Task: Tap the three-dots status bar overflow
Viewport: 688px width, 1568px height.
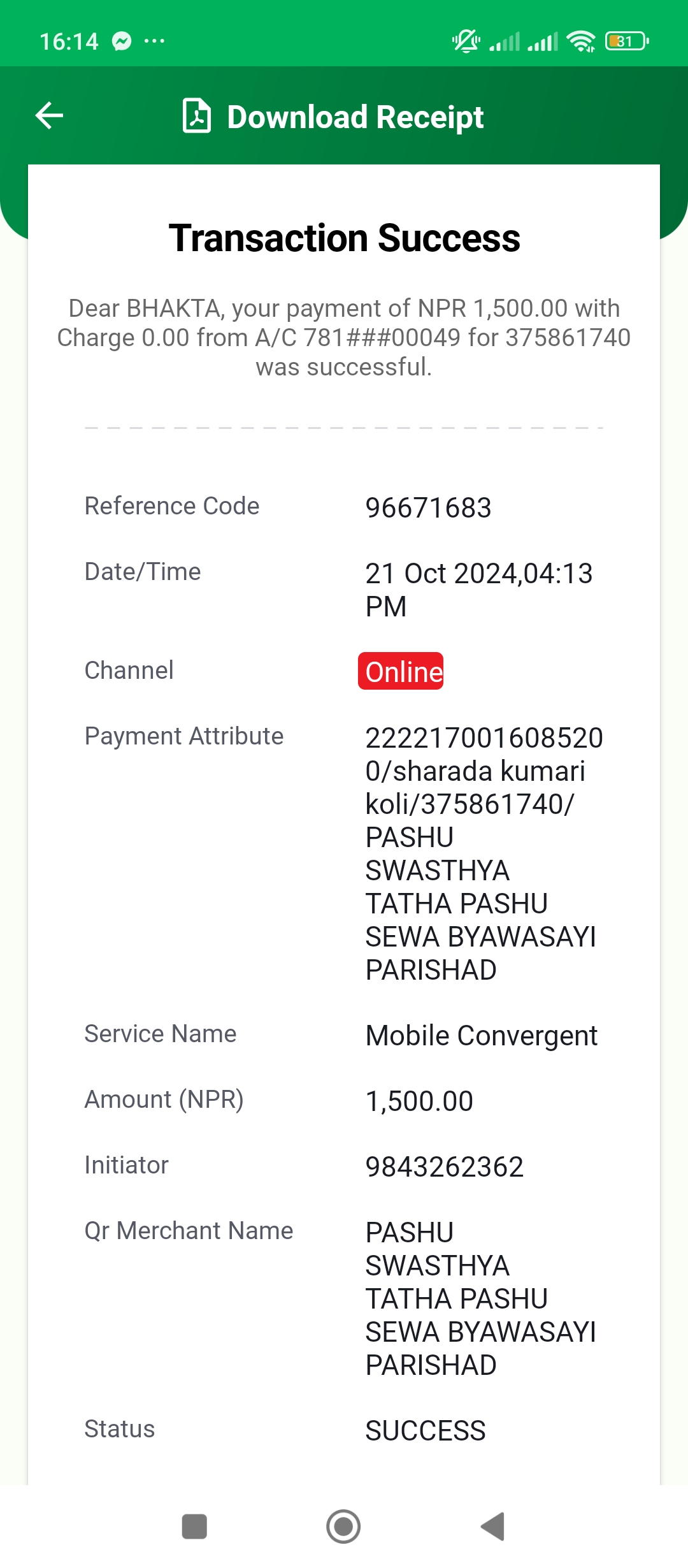Action: pos(154,41)
